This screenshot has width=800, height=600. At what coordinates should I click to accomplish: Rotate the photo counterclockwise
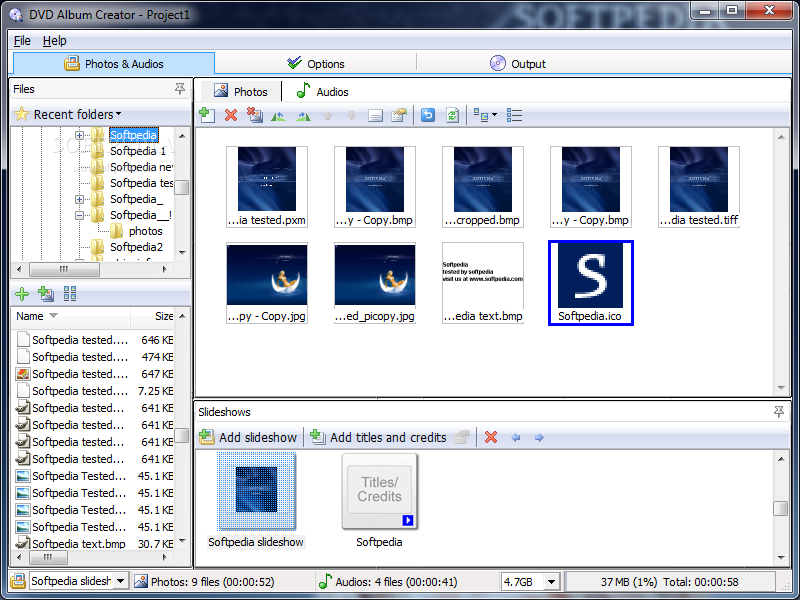pyautogui.click(x=278, y=116)
